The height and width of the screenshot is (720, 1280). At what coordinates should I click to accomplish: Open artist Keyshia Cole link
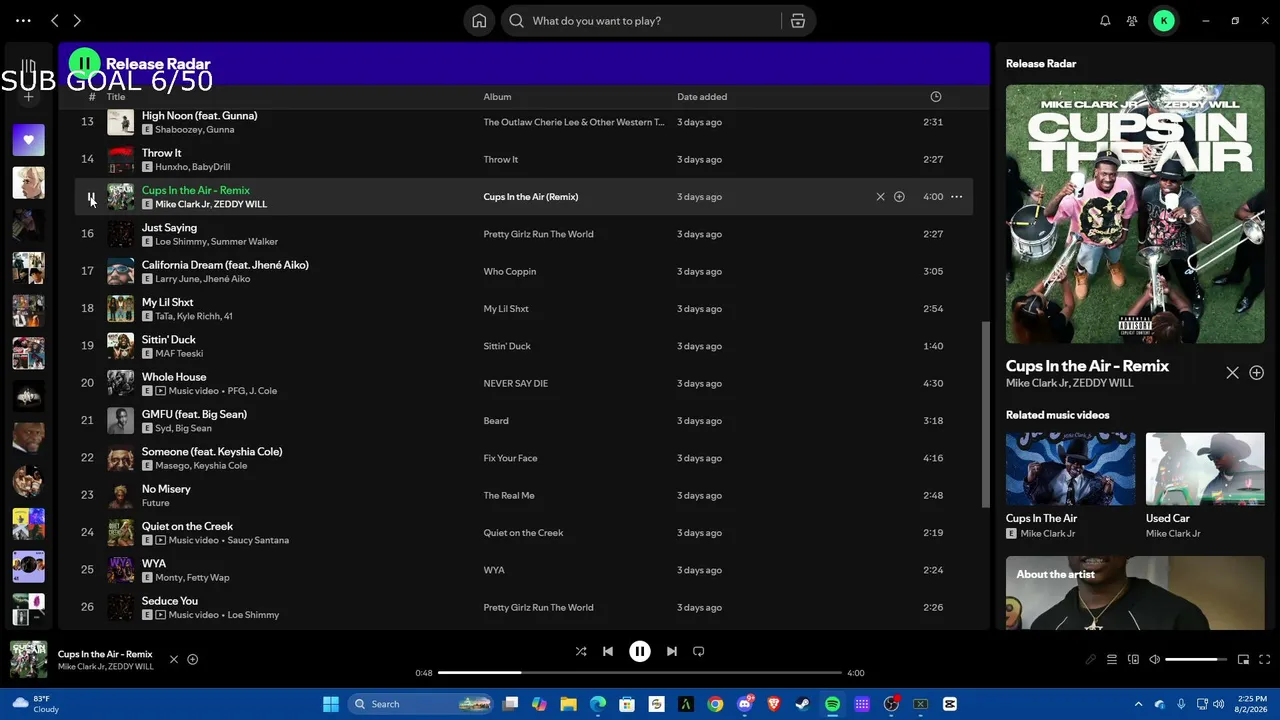tap(224, 466)
